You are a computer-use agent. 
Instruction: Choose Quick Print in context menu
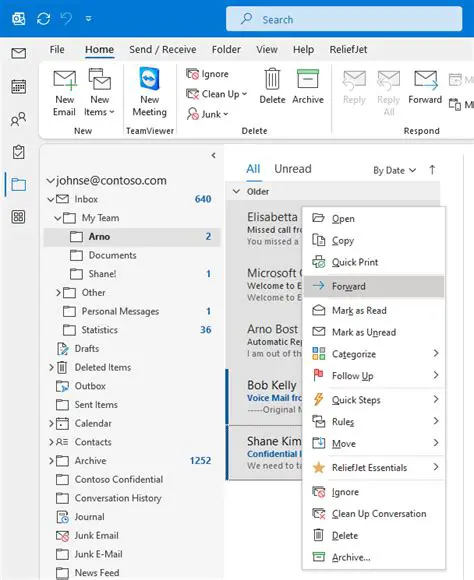374,262
